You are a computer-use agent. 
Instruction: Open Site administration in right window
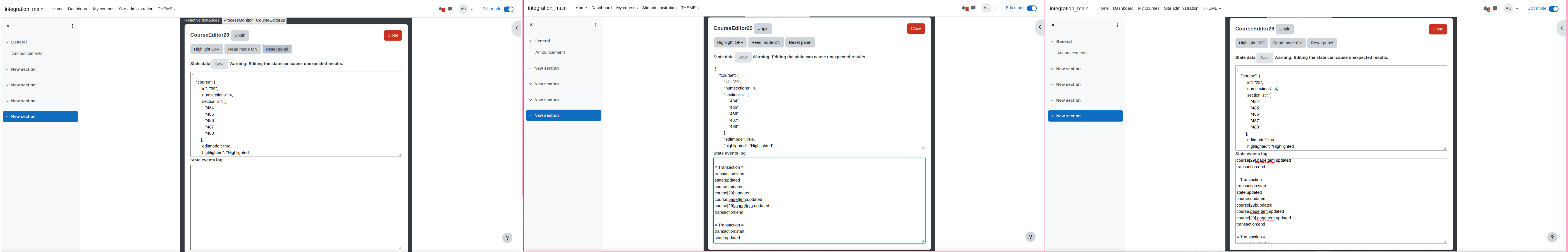point(1181,8)
